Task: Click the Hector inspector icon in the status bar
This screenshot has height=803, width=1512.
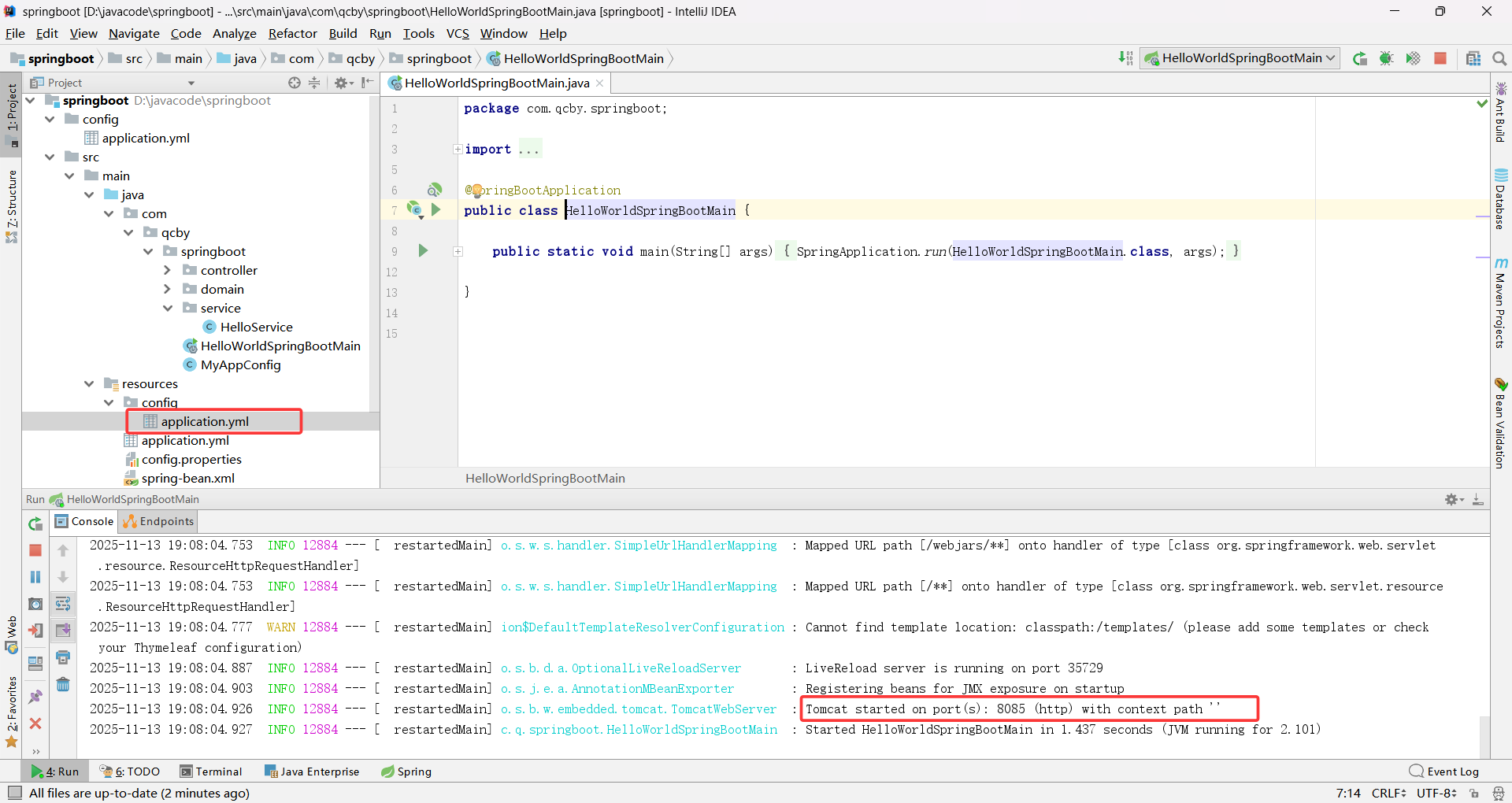Action: click(1499, 794)
